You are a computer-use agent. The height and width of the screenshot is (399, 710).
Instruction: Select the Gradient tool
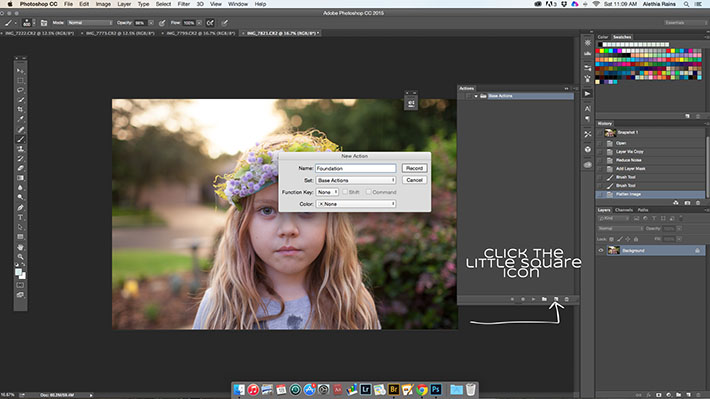coord(20,178)
